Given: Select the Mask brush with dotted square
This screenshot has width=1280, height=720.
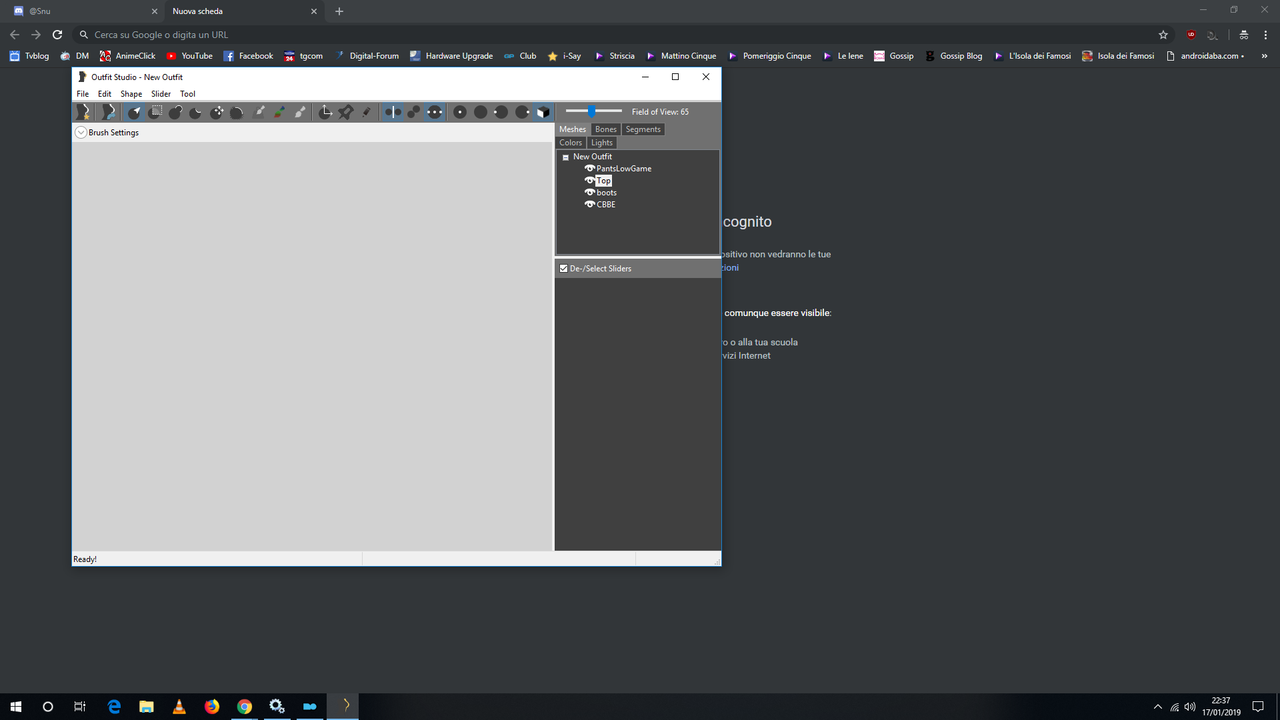Looking at the screenshot, I should (x=156, y=112).
